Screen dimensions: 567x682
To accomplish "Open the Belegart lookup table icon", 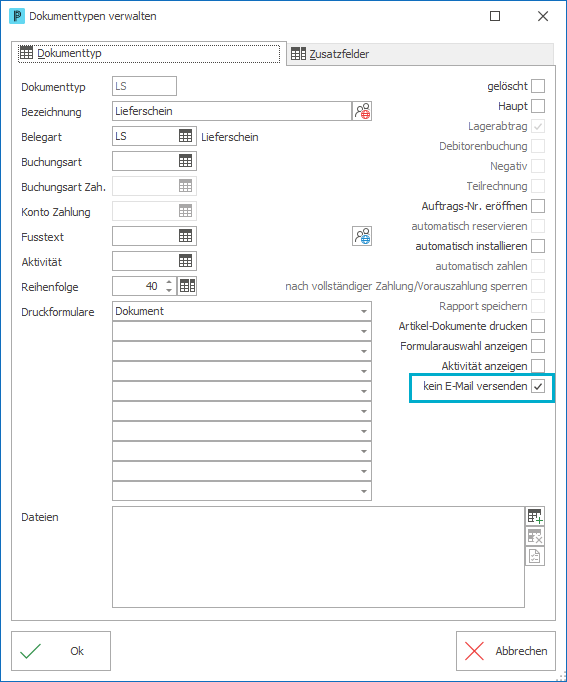I will [x=185, y=136].
